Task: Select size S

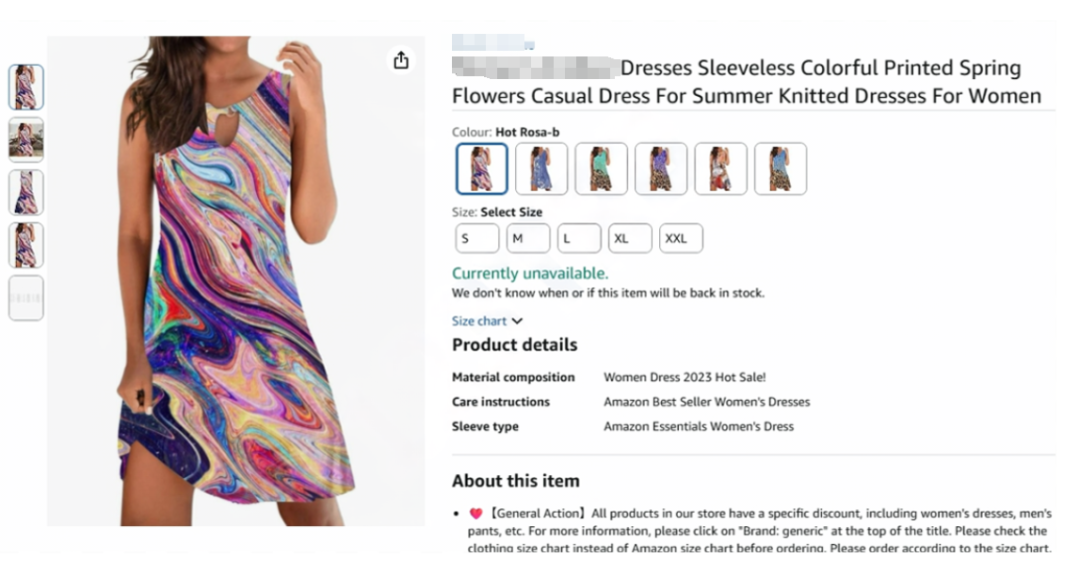Action: coord(477,238)
